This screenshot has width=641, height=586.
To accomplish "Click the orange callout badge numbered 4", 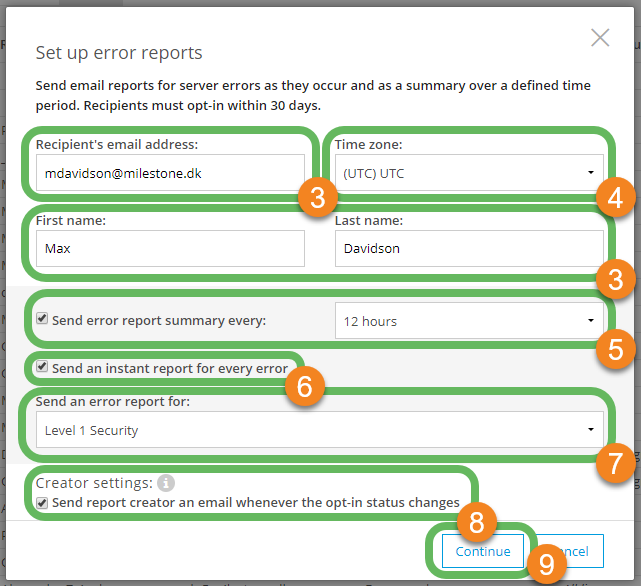I will coord(615,198).
